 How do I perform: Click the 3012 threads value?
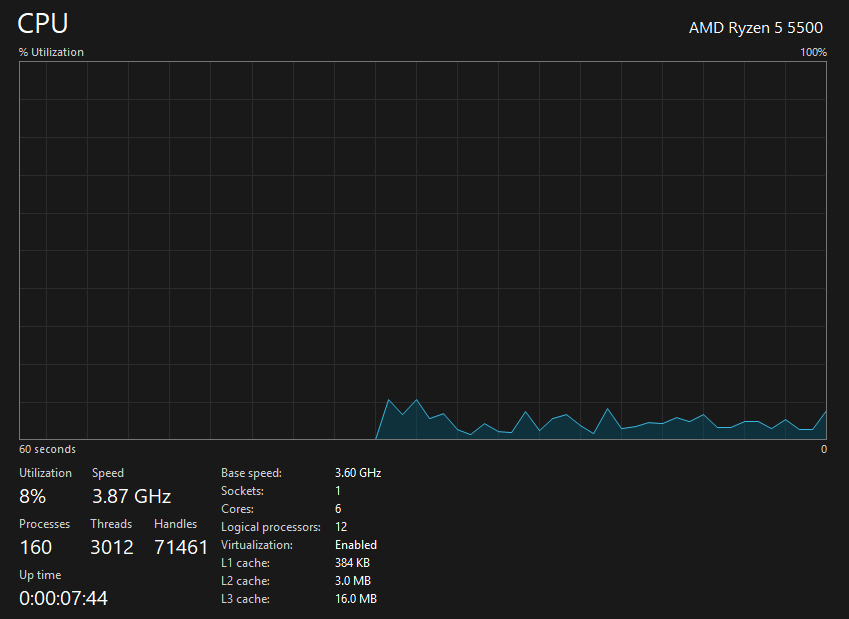pos(112,547)
